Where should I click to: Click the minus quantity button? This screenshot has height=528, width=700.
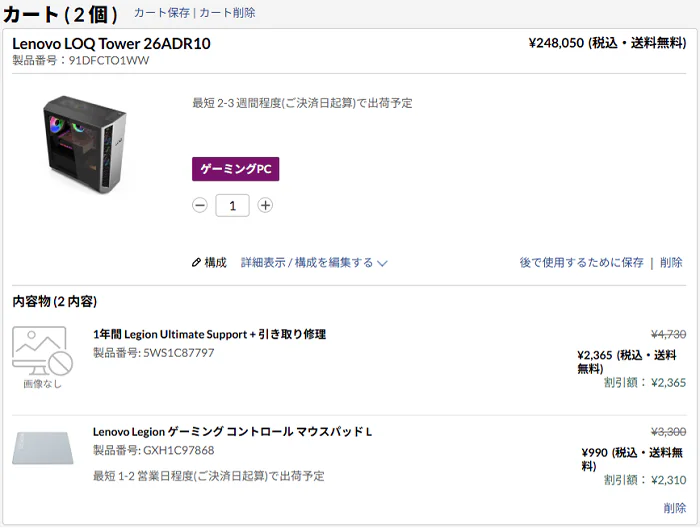coord(200,205)
